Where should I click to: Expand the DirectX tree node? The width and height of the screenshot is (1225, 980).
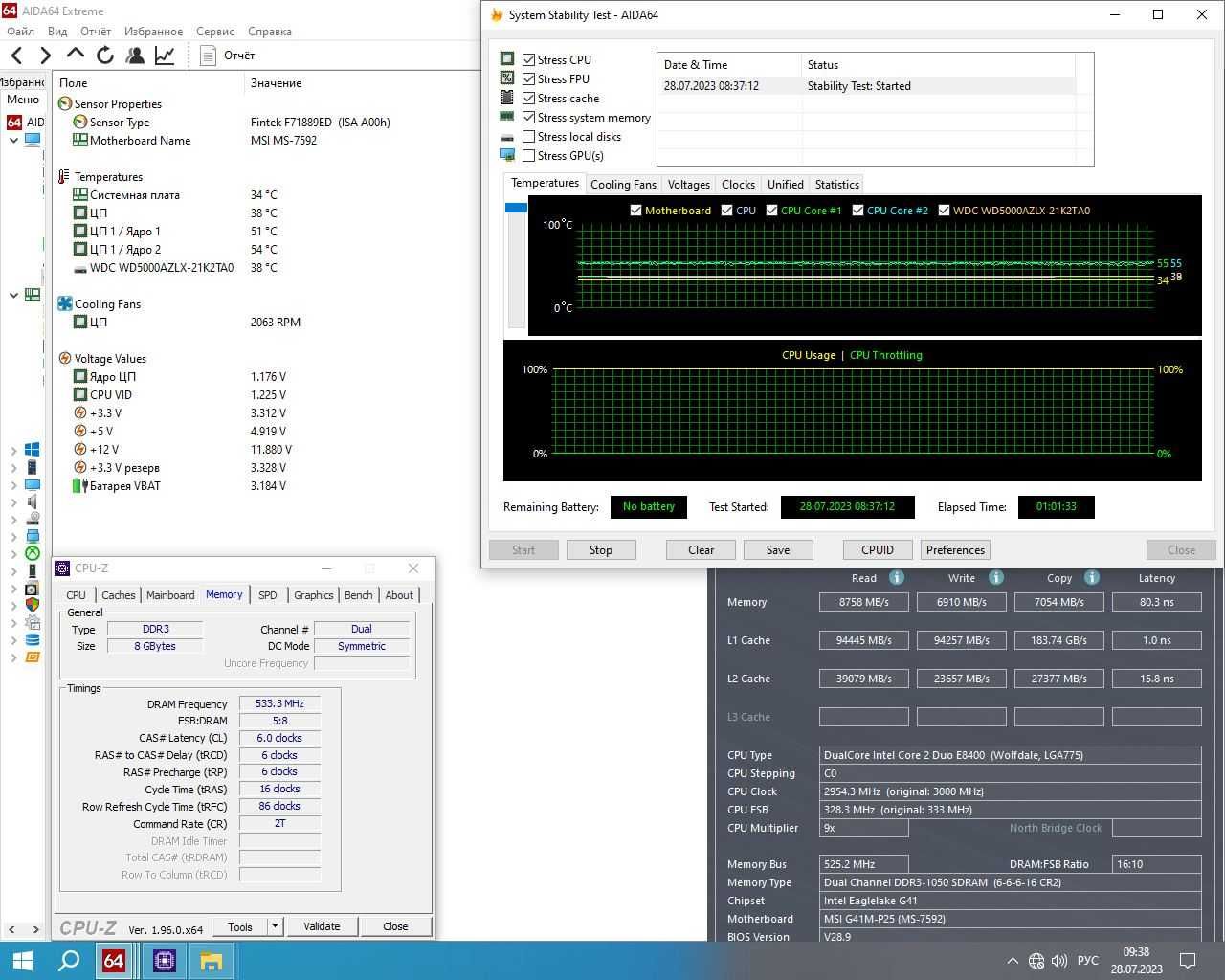point(13,553)
